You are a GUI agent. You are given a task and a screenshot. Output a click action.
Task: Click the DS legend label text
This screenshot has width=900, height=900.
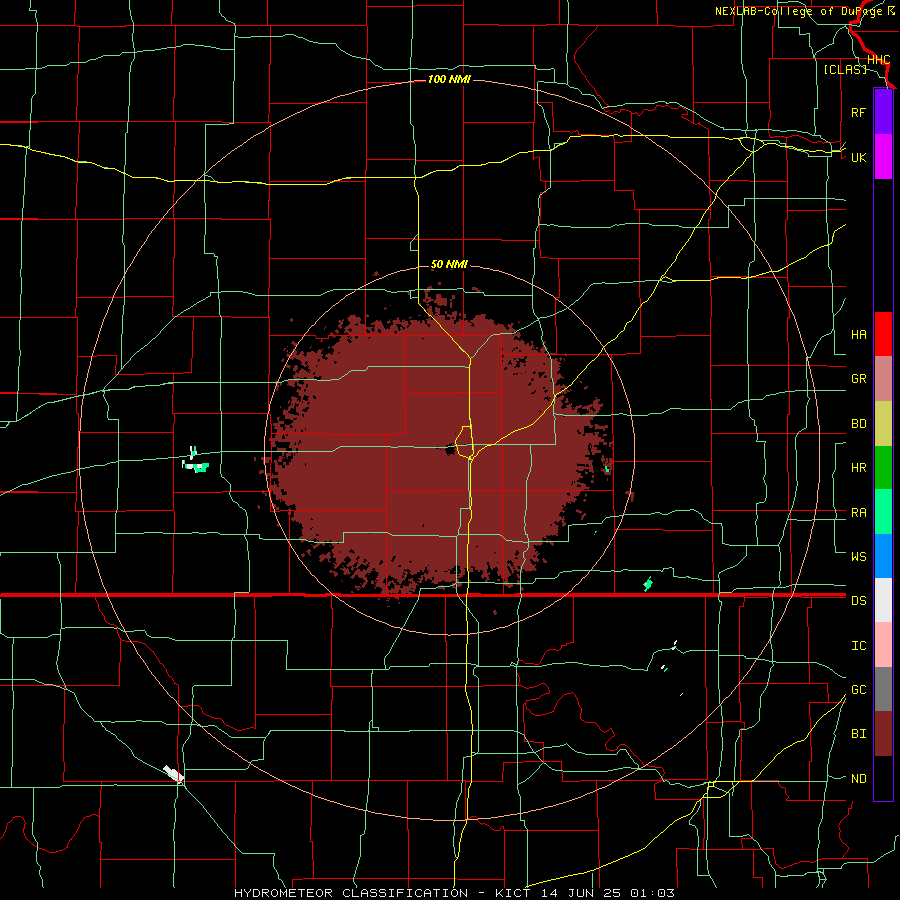tap(858, 601)
